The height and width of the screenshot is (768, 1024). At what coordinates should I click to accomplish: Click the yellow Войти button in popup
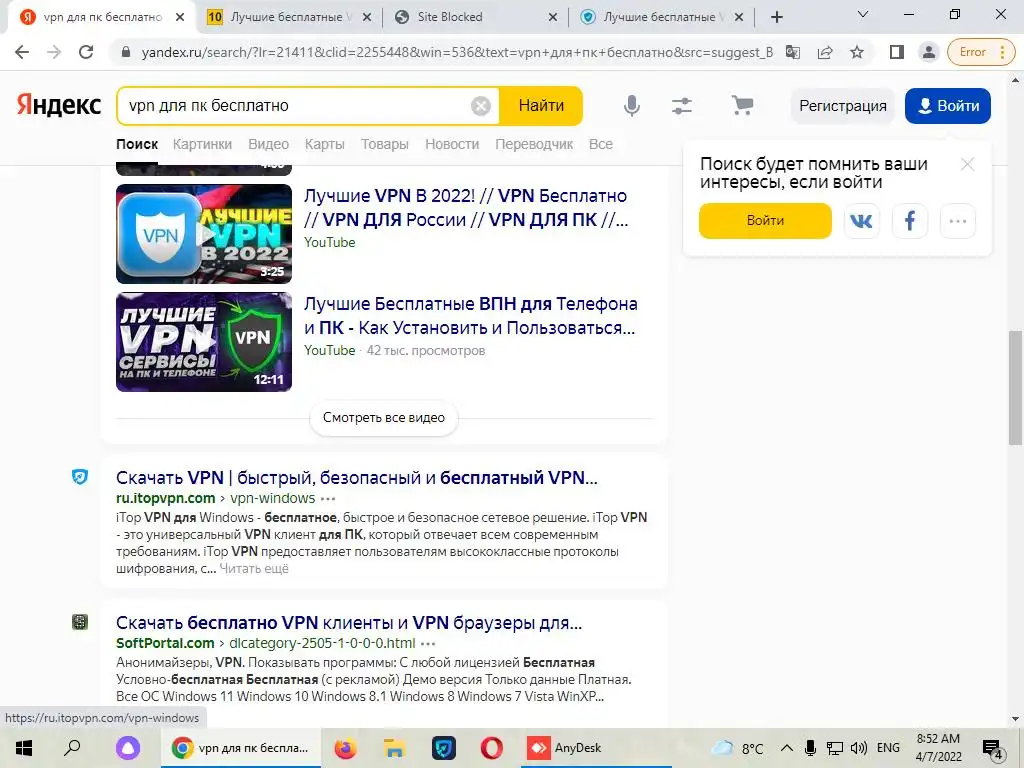(765, 221)
